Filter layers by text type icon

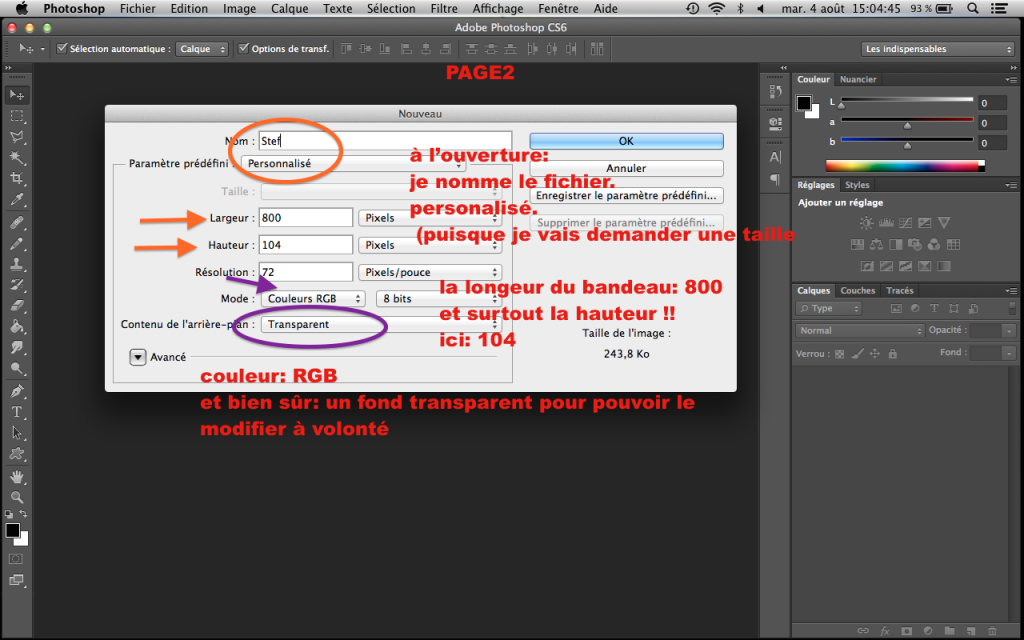(x=934, y=309)
